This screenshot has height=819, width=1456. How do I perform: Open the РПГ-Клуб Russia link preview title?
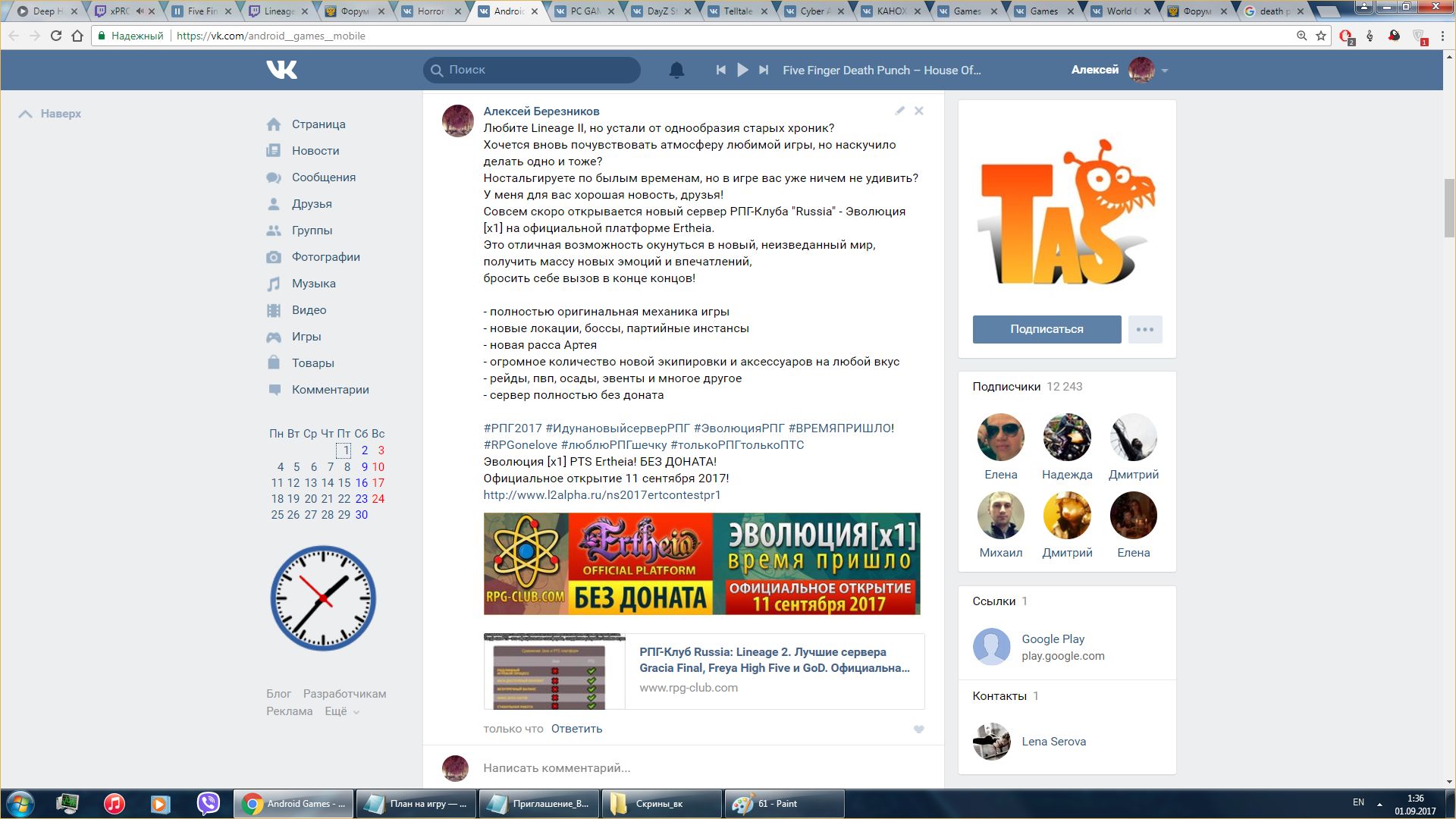(774, 660)
